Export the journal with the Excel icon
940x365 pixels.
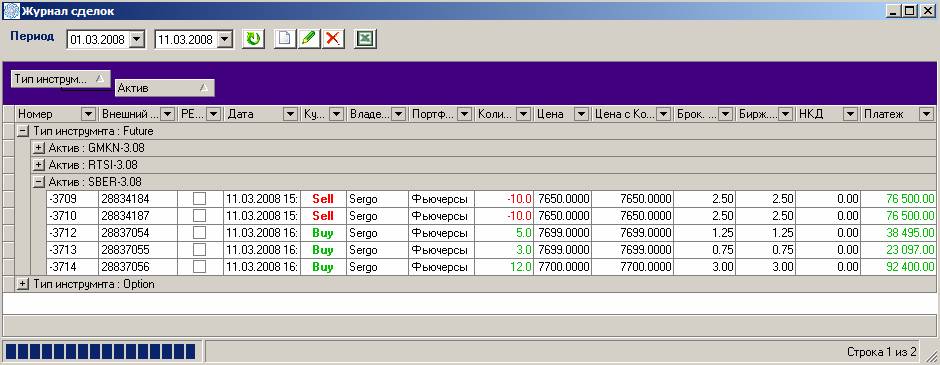click(365, 40)
